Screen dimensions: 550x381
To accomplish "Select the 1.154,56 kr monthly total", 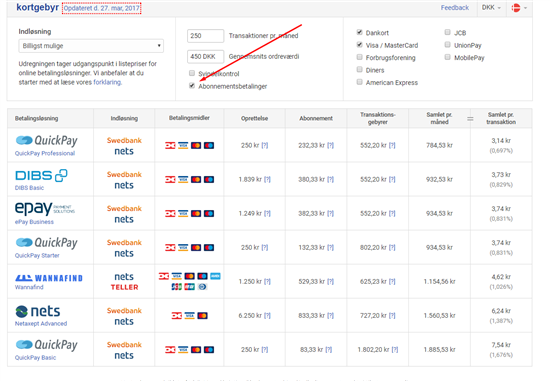I will (x=439, y=281).
